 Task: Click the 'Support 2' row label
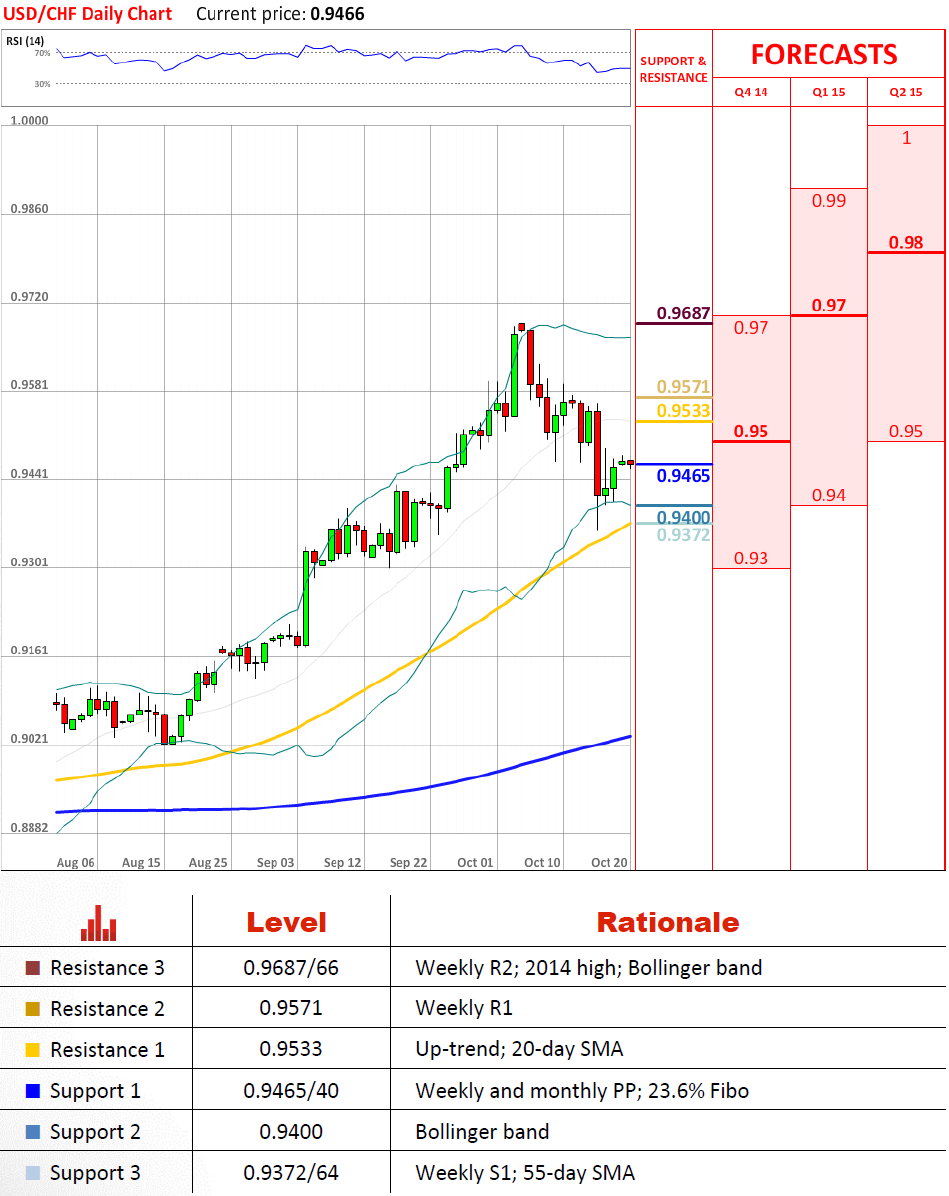tap(95, 1133)
